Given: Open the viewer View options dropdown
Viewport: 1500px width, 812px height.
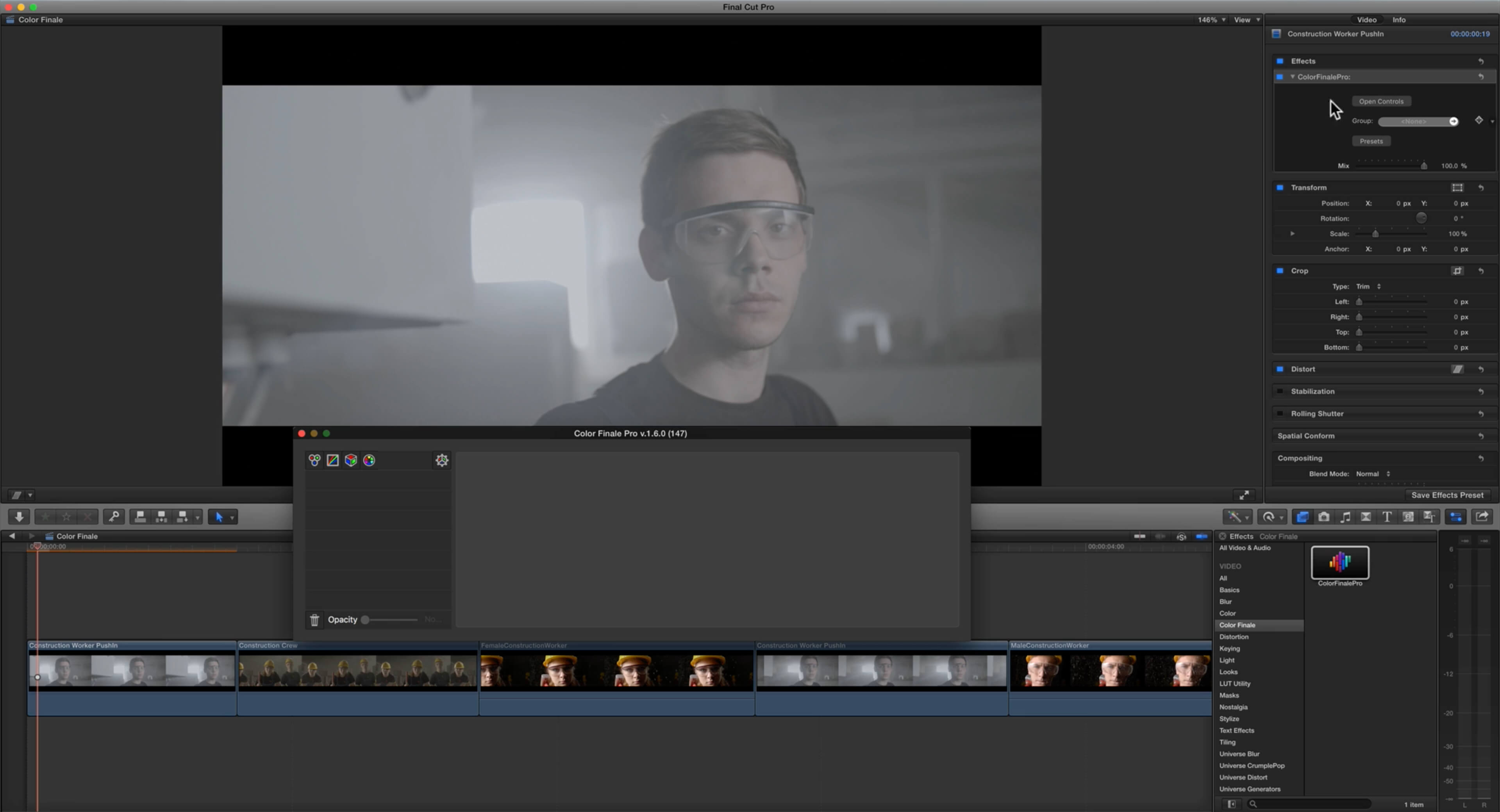Looking at the screenshot, I should pyautogui.click(x=1247, y=20).
